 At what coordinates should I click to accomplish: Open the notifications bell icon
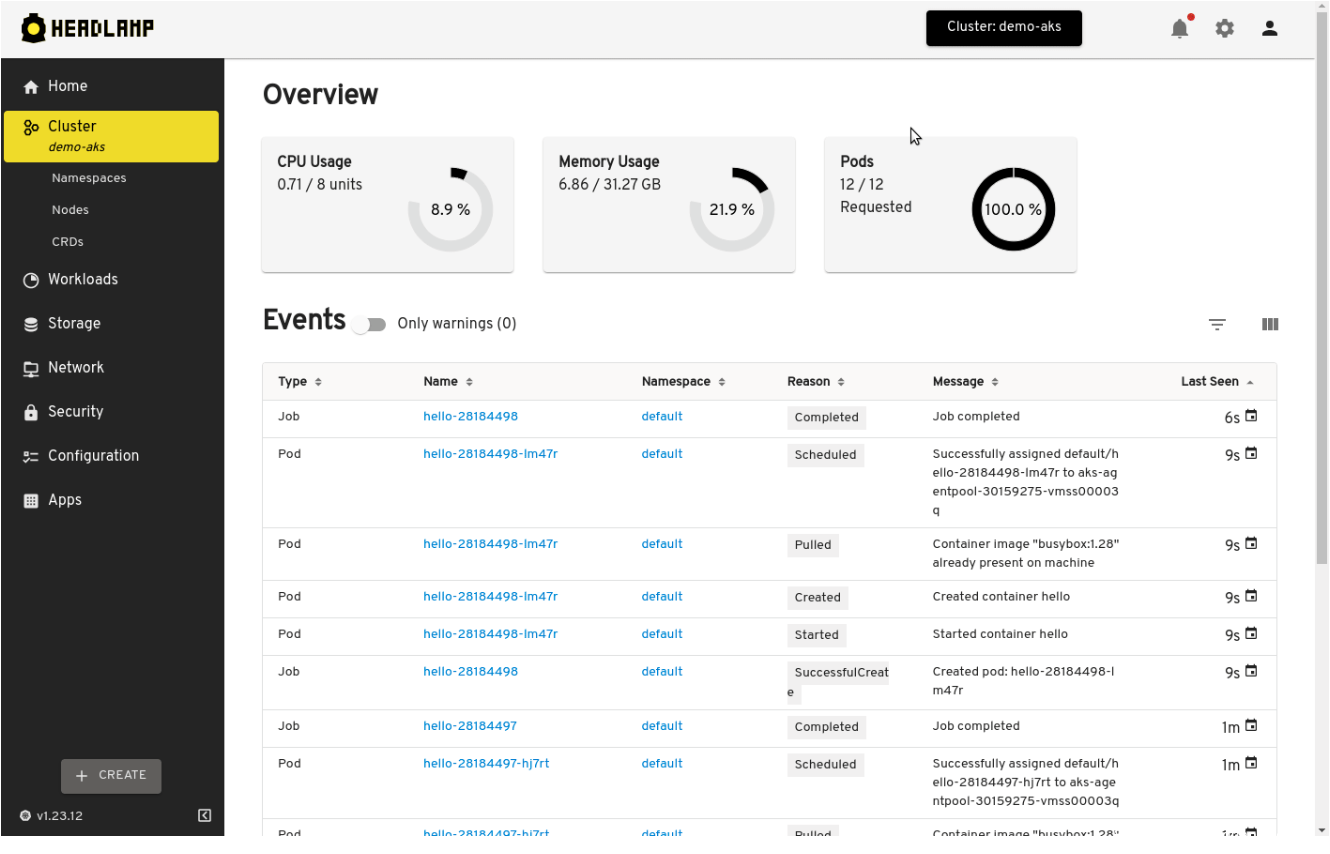1180,29
